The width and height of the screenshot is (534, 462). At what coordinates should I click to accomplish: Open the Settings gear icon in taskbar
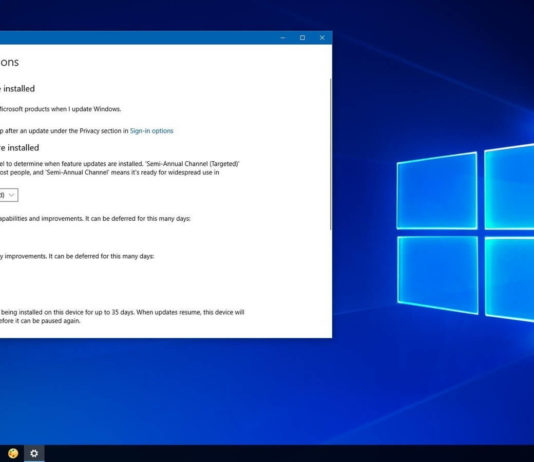[34, 453]
